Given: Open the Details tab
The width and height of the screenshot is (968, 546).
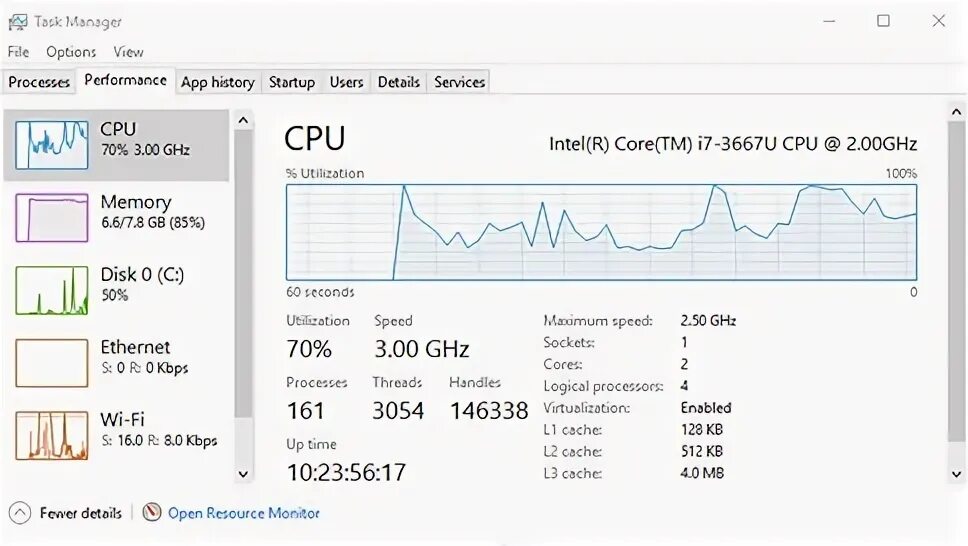Looking at the screenshot, I should pos(398,82).
